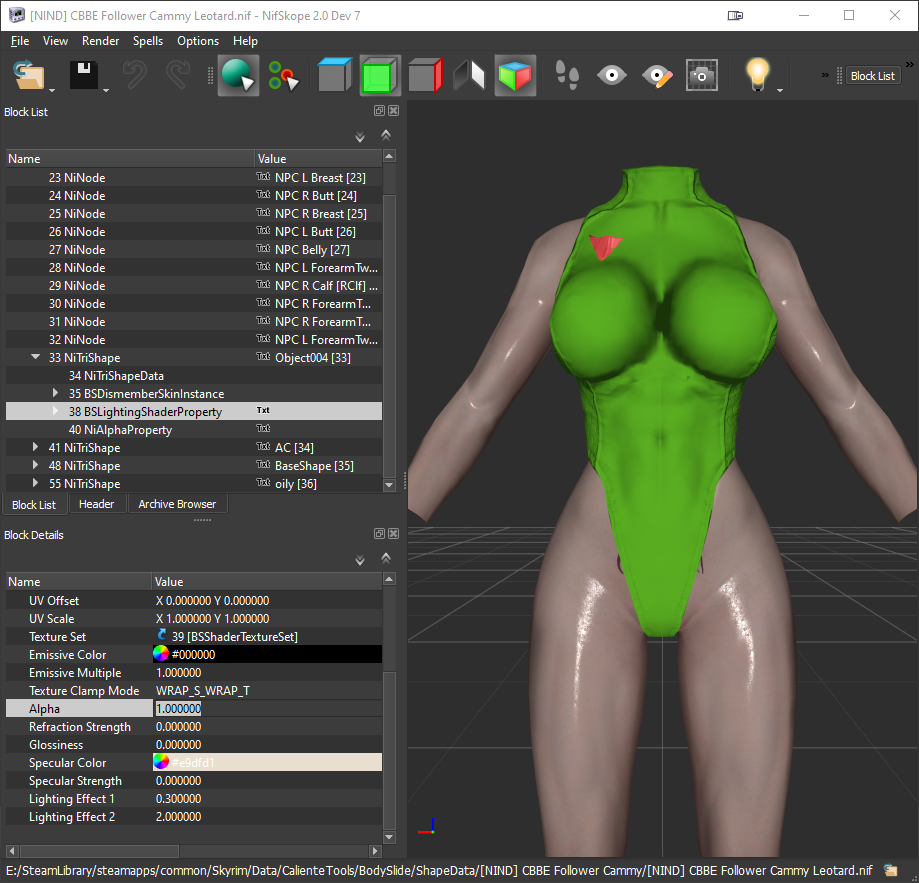Open Emissive Color picker swatch
The height and width of the screenshot is (883, 919).
click(161, 654)
